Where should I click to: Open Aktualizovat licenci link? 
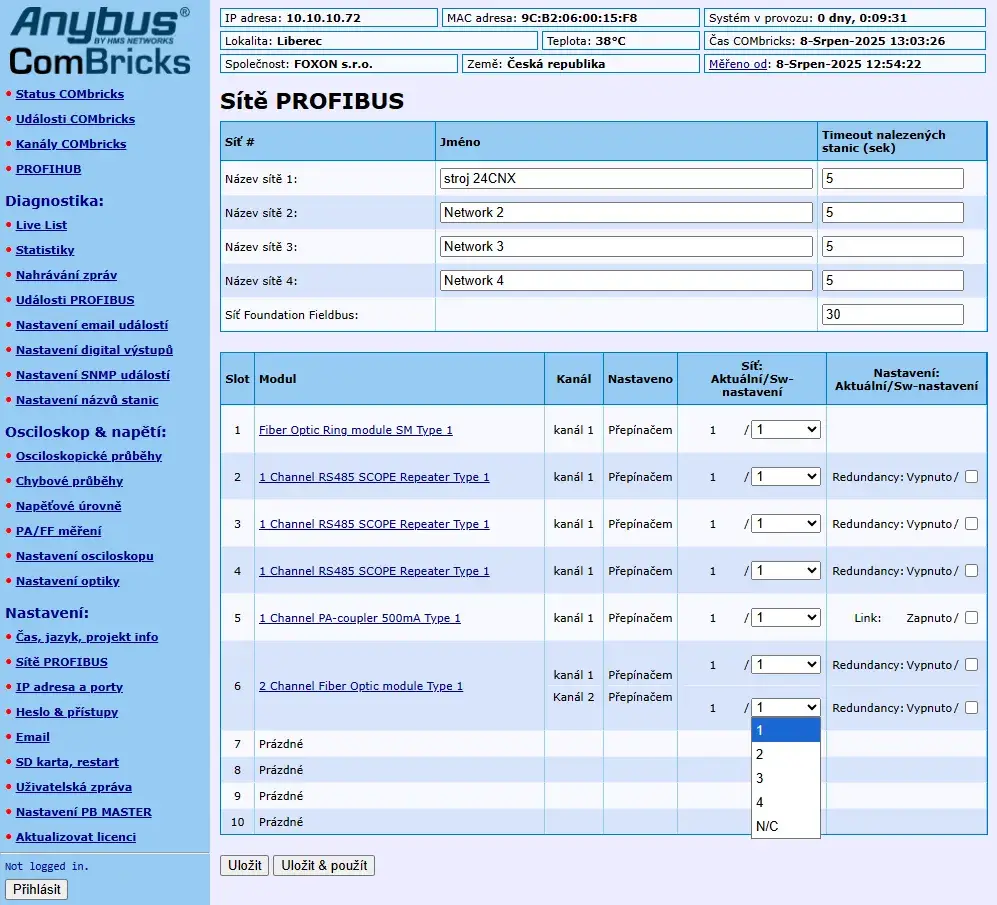coord(76,837)
